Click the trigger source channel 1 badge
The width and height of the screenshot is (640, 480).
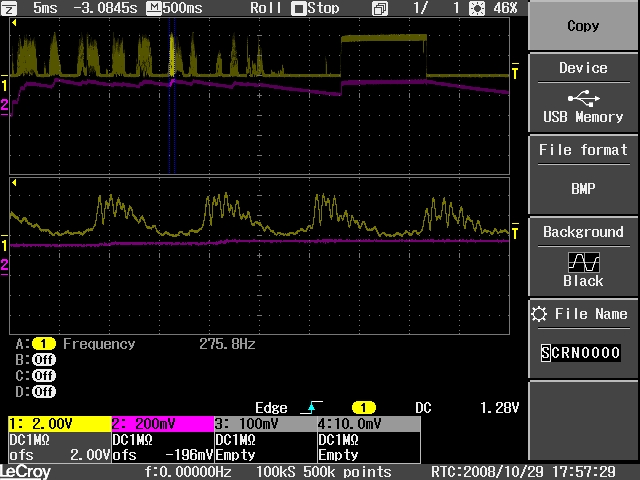point(363,407)
